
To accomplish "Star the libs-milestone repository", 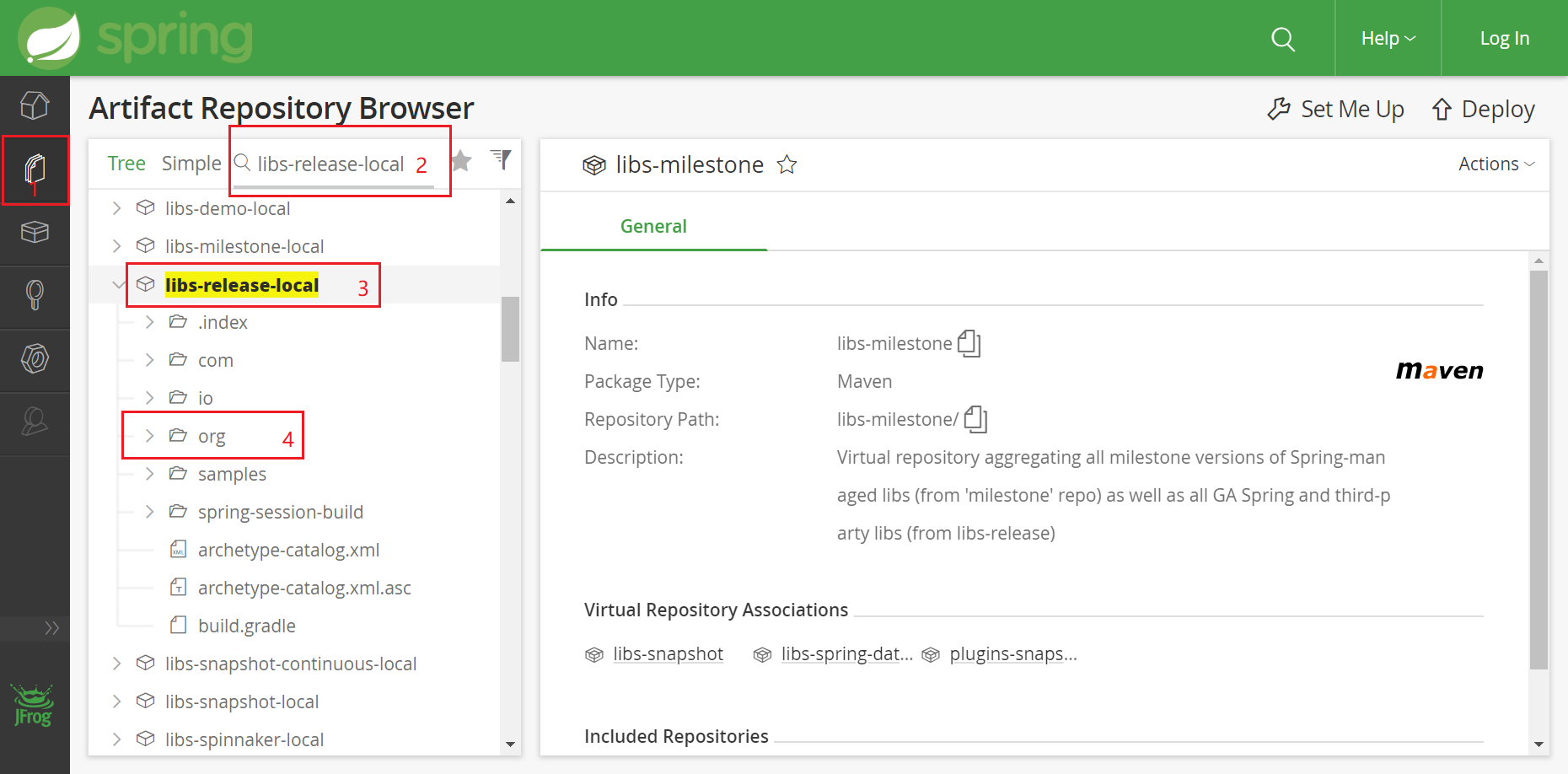I will 787,164.
